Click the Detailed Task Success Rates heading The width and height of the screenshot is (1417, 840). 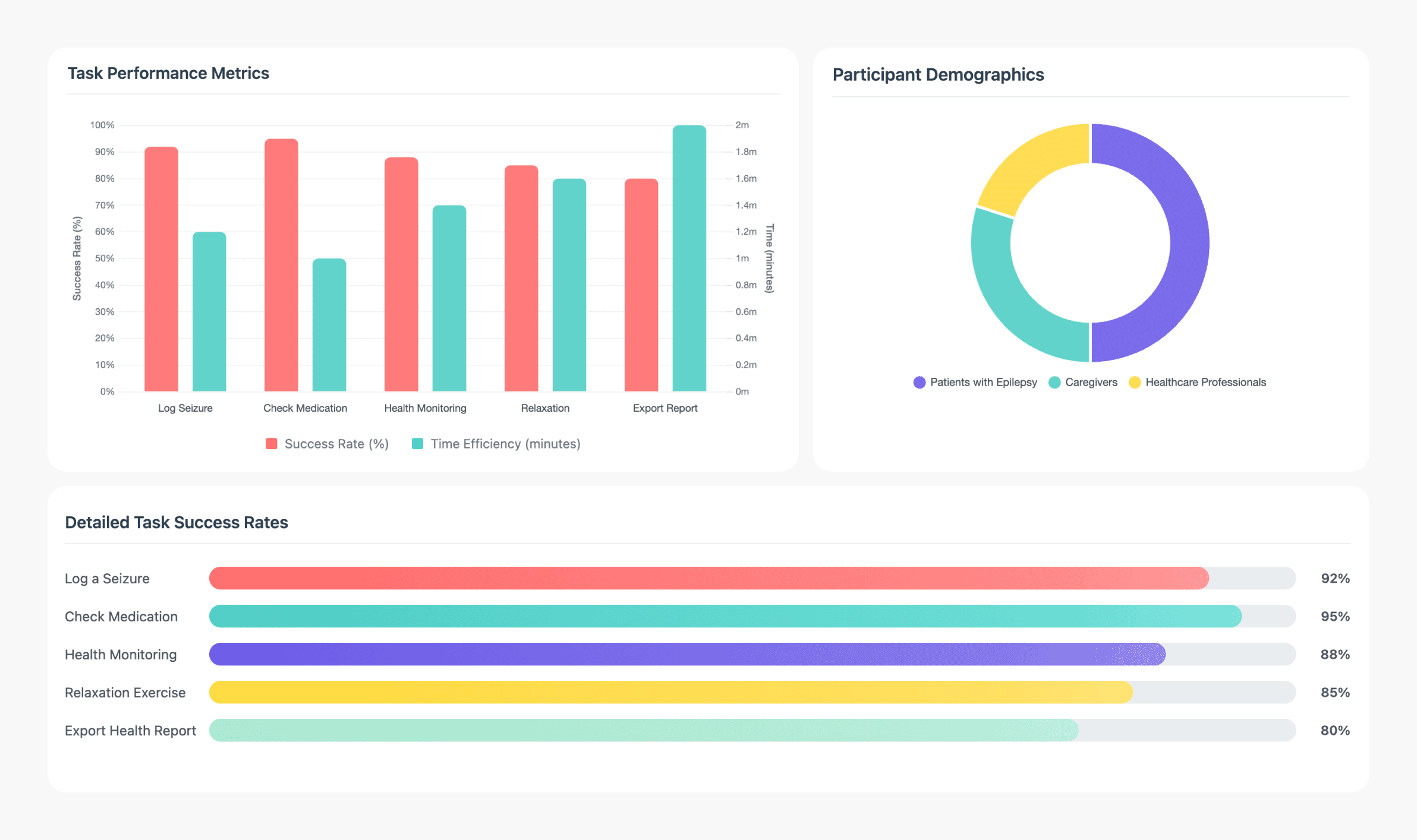(176, 522)
